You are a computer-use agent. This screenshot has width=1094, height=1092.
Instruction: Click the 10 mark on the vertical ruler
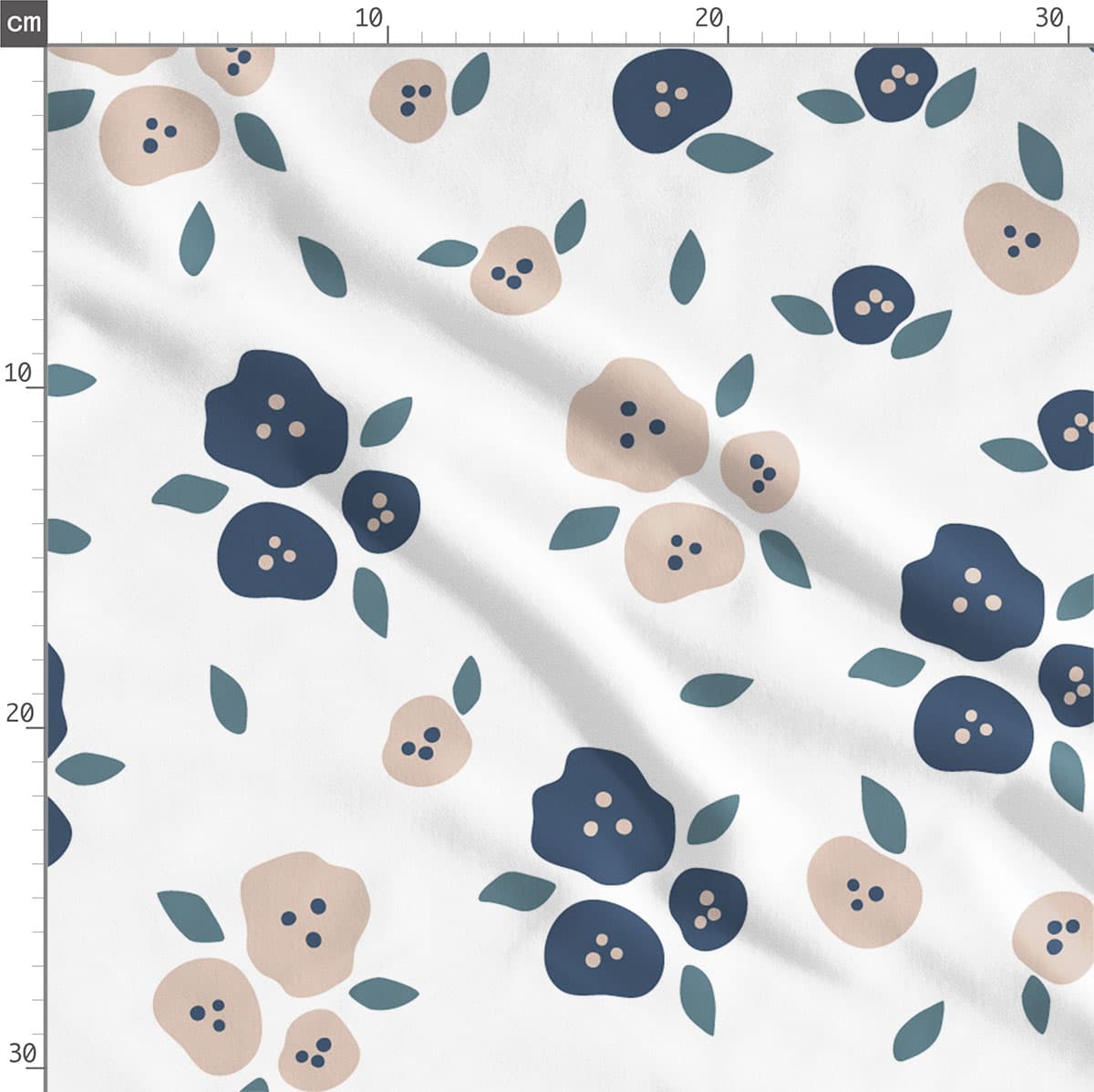point(19,374)
